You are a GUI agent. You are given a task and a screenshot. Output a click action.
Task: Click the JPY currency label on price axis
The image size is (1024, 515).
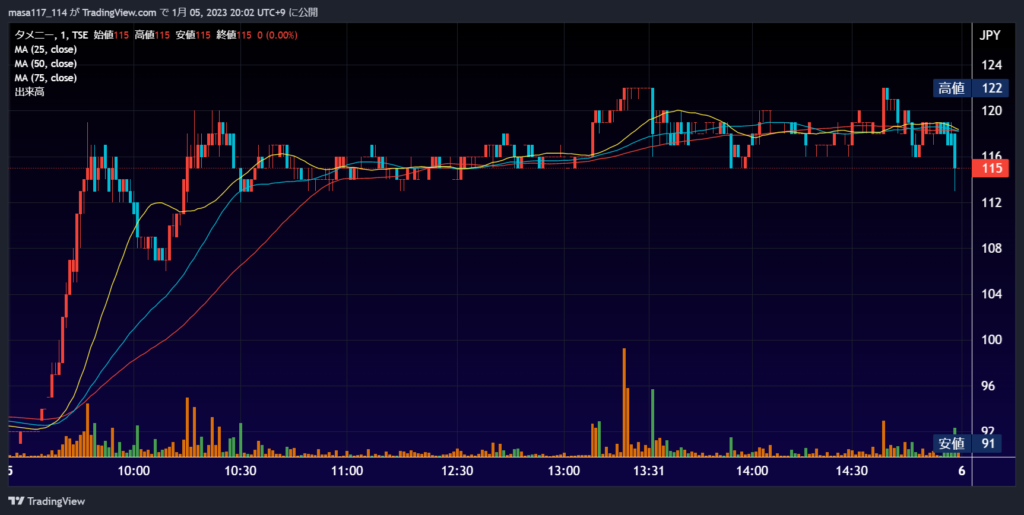(x=990, y=36)
